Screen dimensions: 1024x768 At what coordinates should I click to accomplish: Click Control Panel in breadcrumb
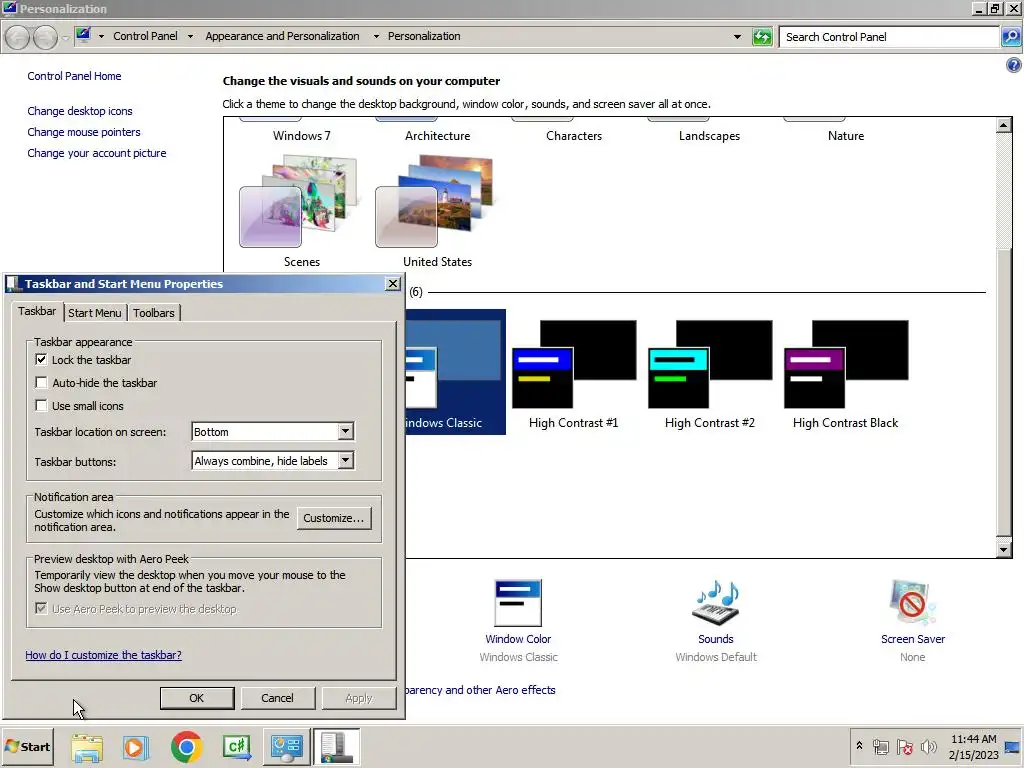pos(145,37)
